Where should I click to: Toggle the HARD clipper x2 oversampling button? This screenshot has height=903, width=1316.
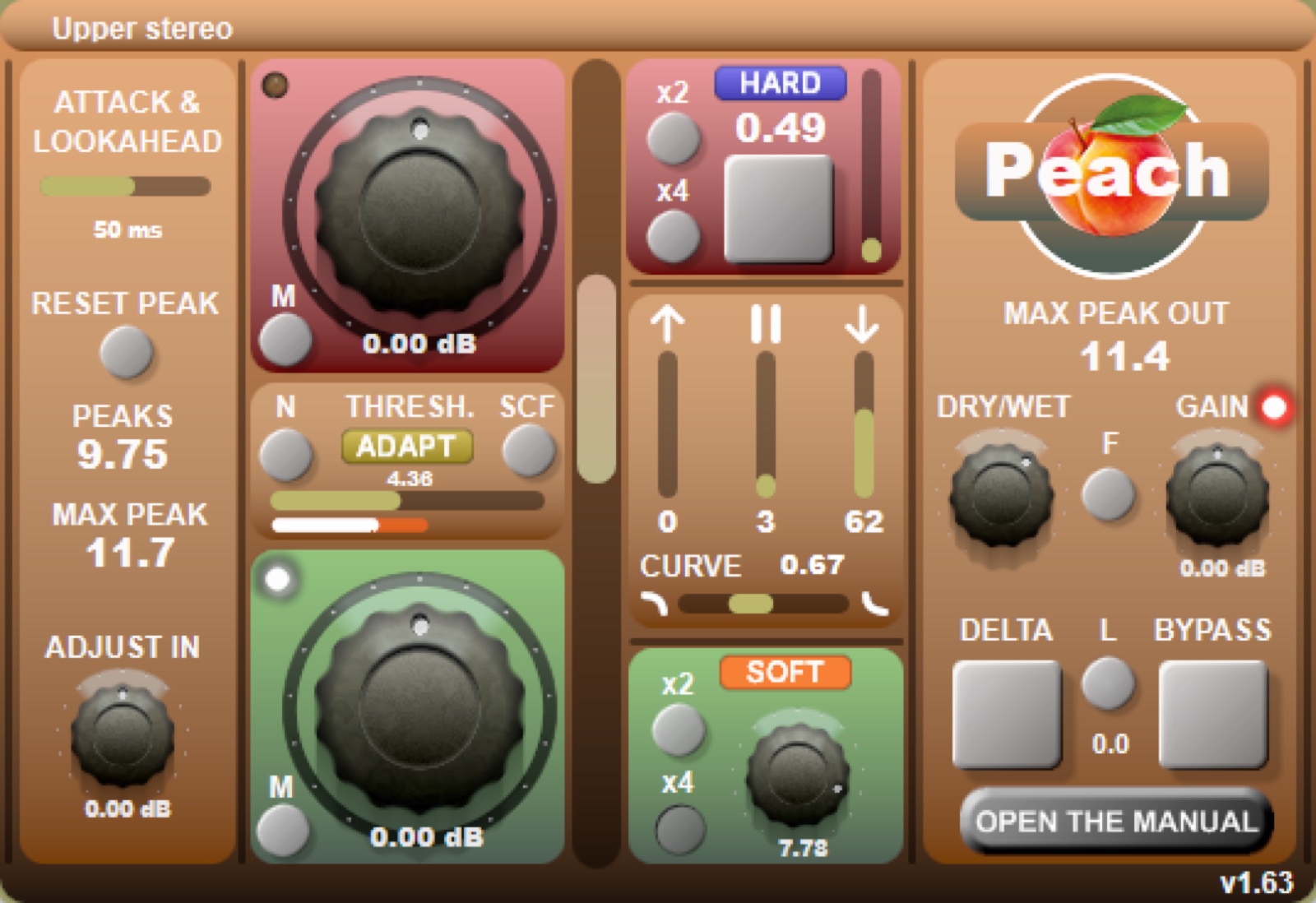[x=674, y=138]
